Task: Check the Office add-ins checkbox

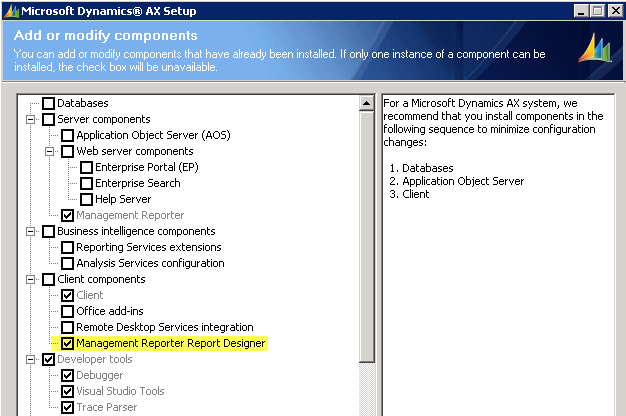Action: point(67,311)
